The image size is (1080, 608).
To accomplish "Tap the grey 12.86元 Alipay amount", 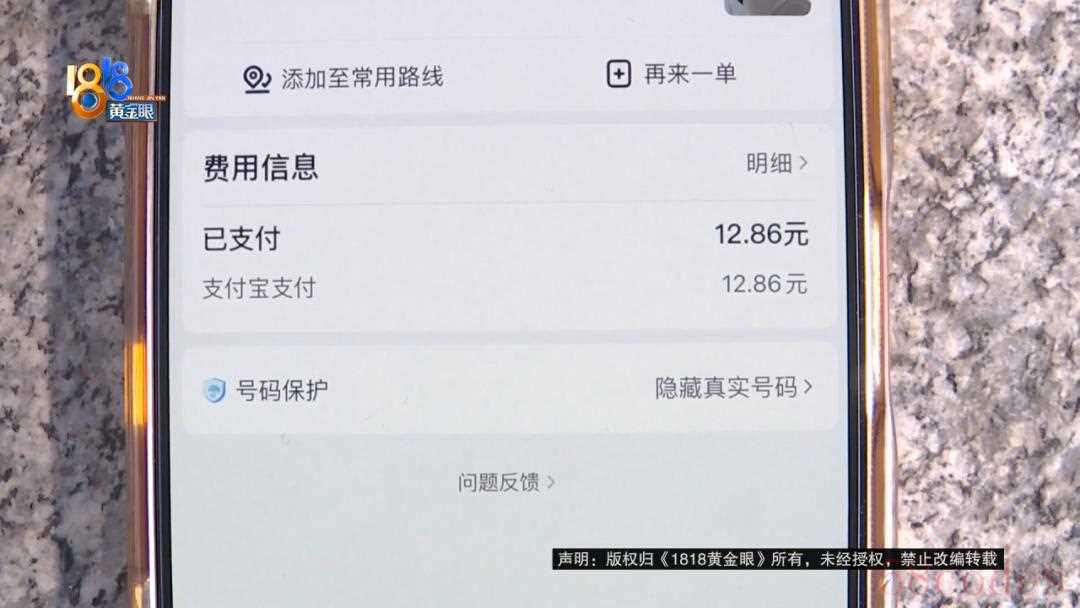I will pos(765,284).
